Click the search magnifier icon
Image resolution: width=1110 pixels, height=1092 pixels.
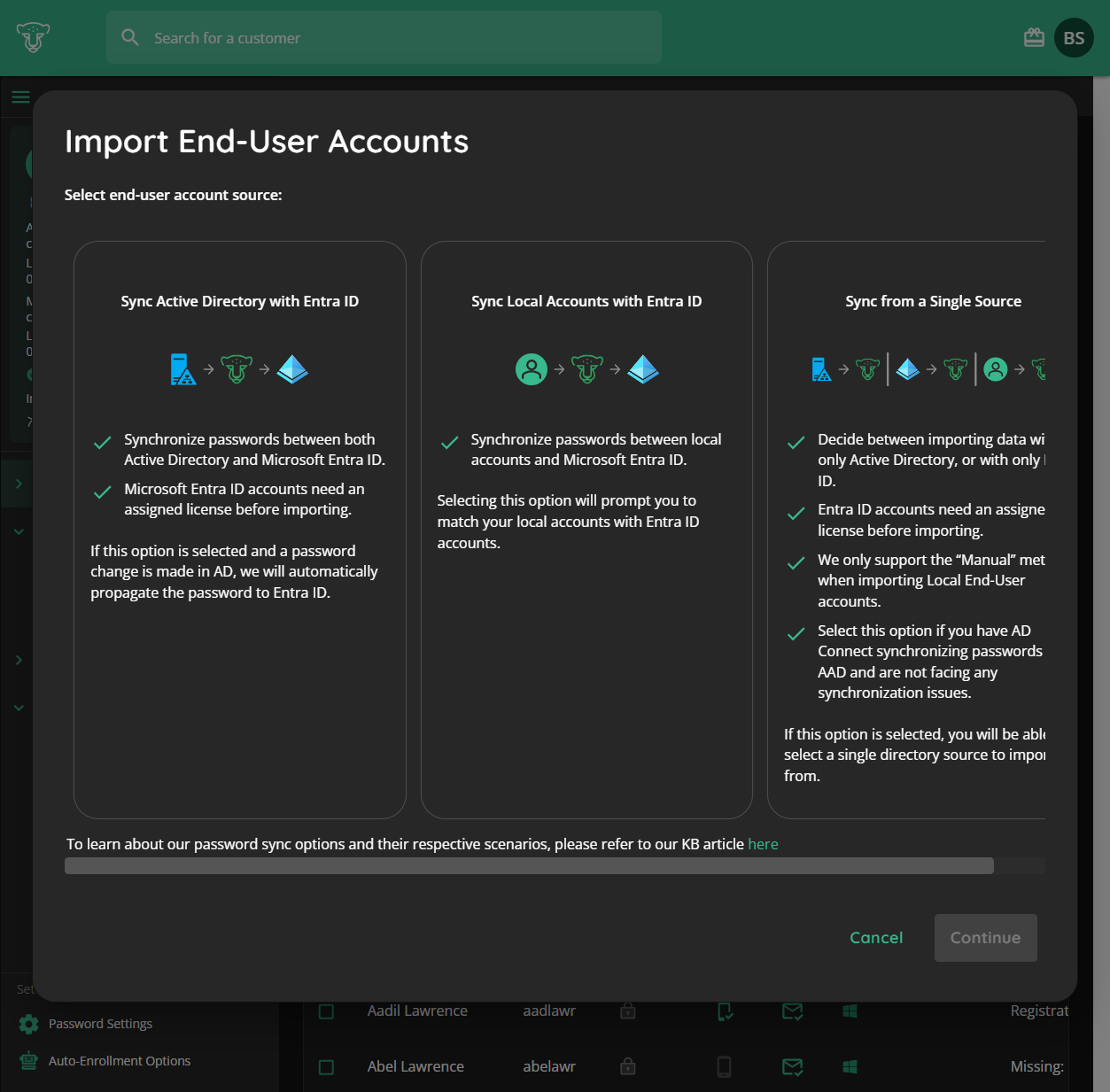[x=130, y=37]
